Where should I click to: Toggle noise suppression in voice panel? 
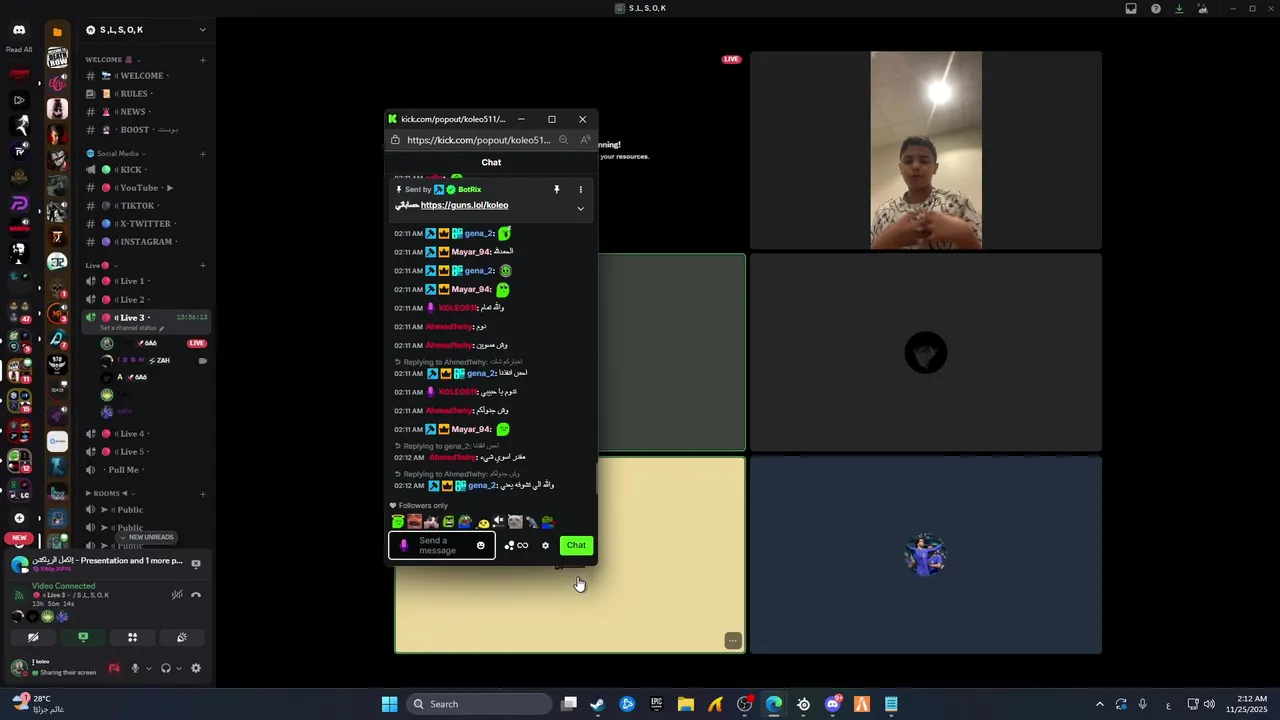coord(177,594)
